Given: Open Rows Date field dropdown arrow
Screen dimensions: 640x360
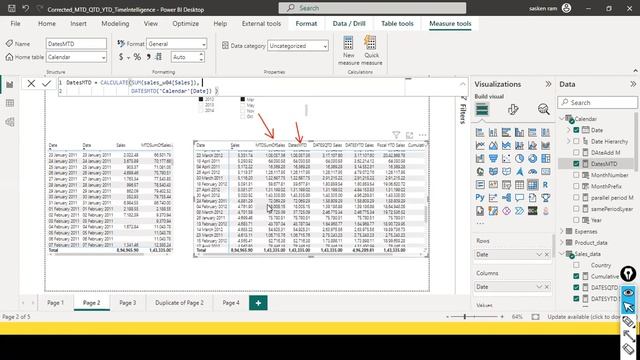Looking at the screenshot, I should [539, 254].
